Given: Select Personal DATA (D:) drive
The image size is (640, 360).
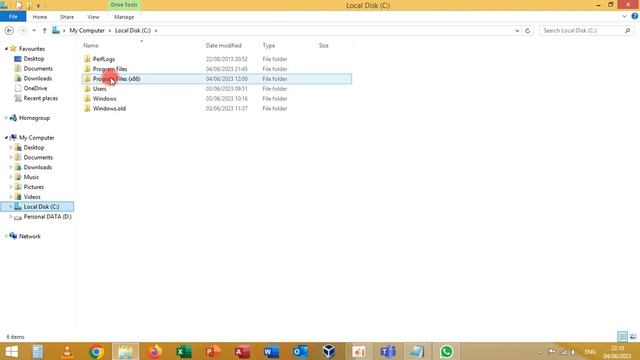Looking at the screenshot, I should tap(47, 216).
